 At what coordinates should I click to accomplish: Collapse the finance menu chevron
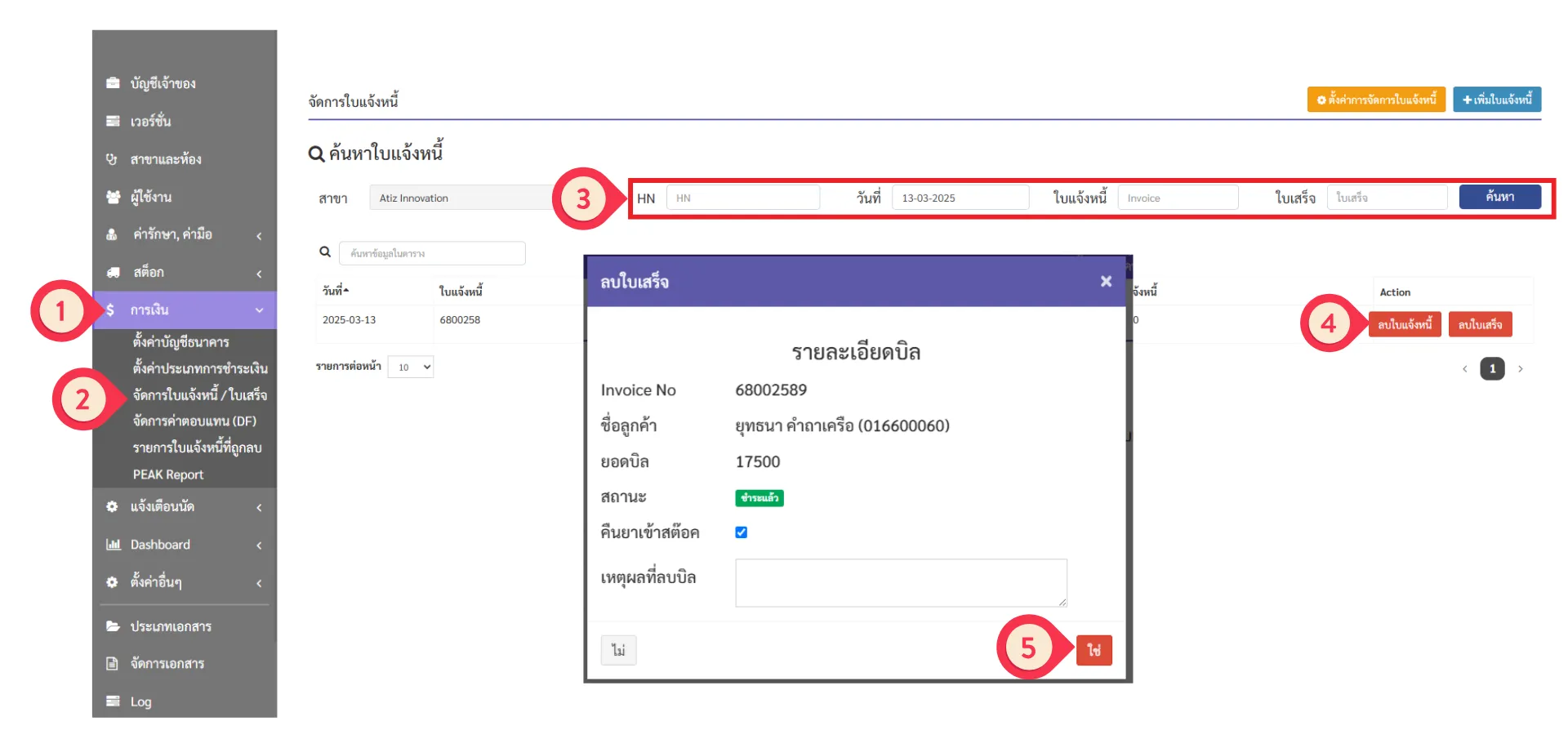click(x=259, y=310)
